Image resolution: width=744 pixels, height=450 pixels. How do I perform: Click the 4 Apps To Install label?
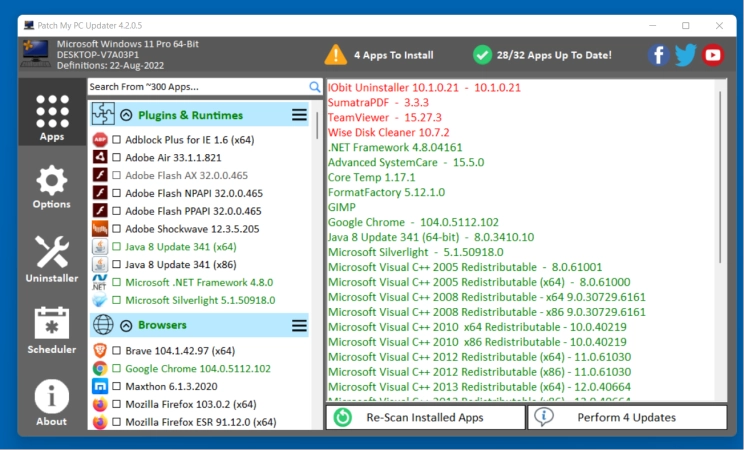pyautogui.click(x=393, y=55)
